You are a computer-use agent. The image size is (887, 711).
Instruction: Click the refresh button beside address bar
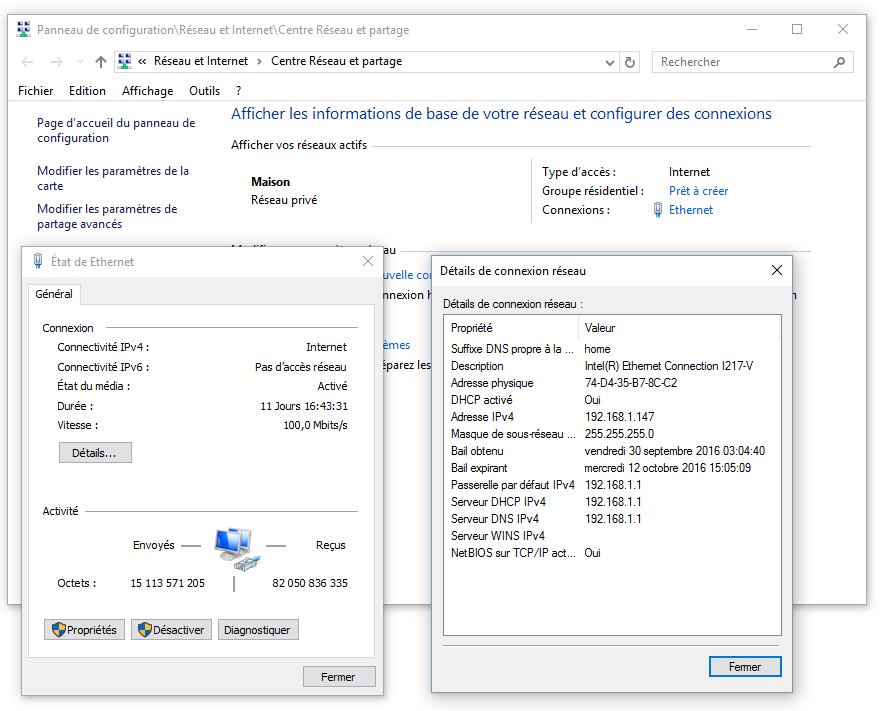(630, 62)
